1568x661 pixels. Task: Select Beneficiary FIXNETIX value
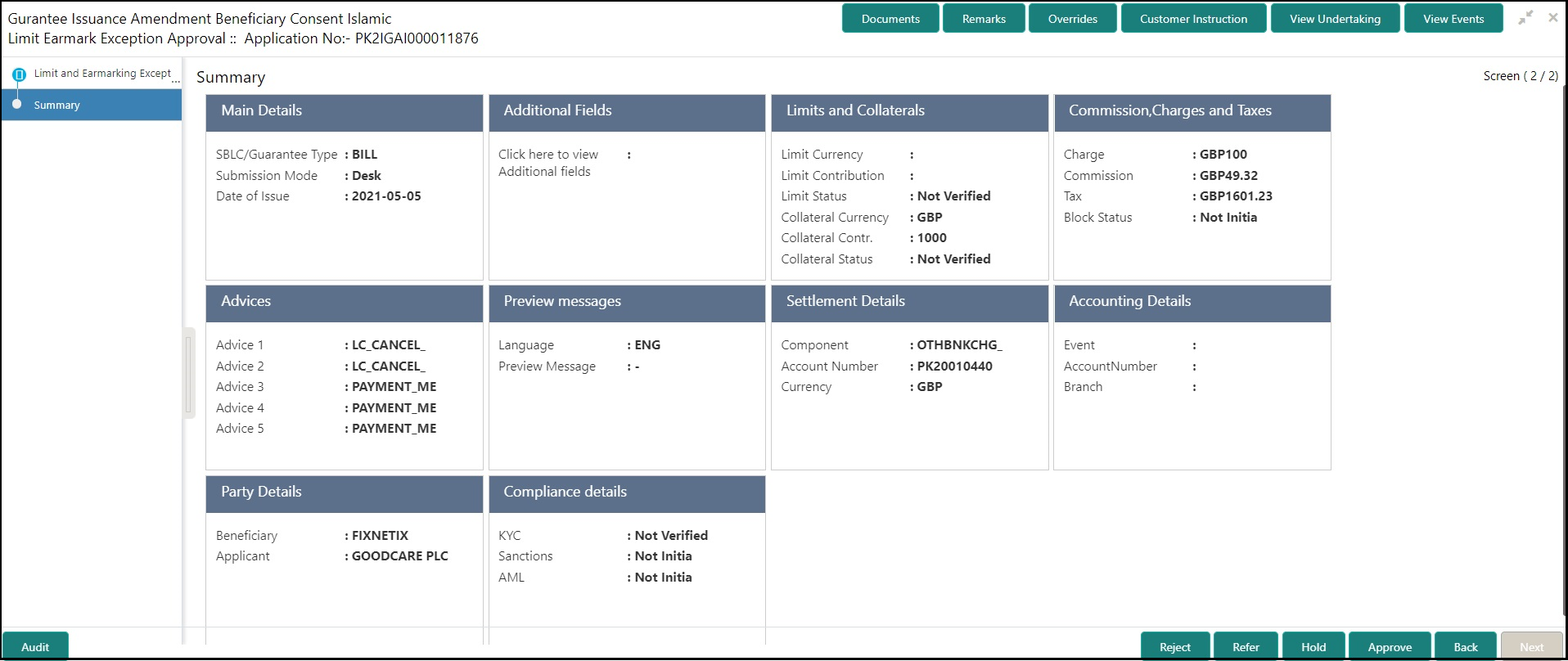(x=380, y=536)
